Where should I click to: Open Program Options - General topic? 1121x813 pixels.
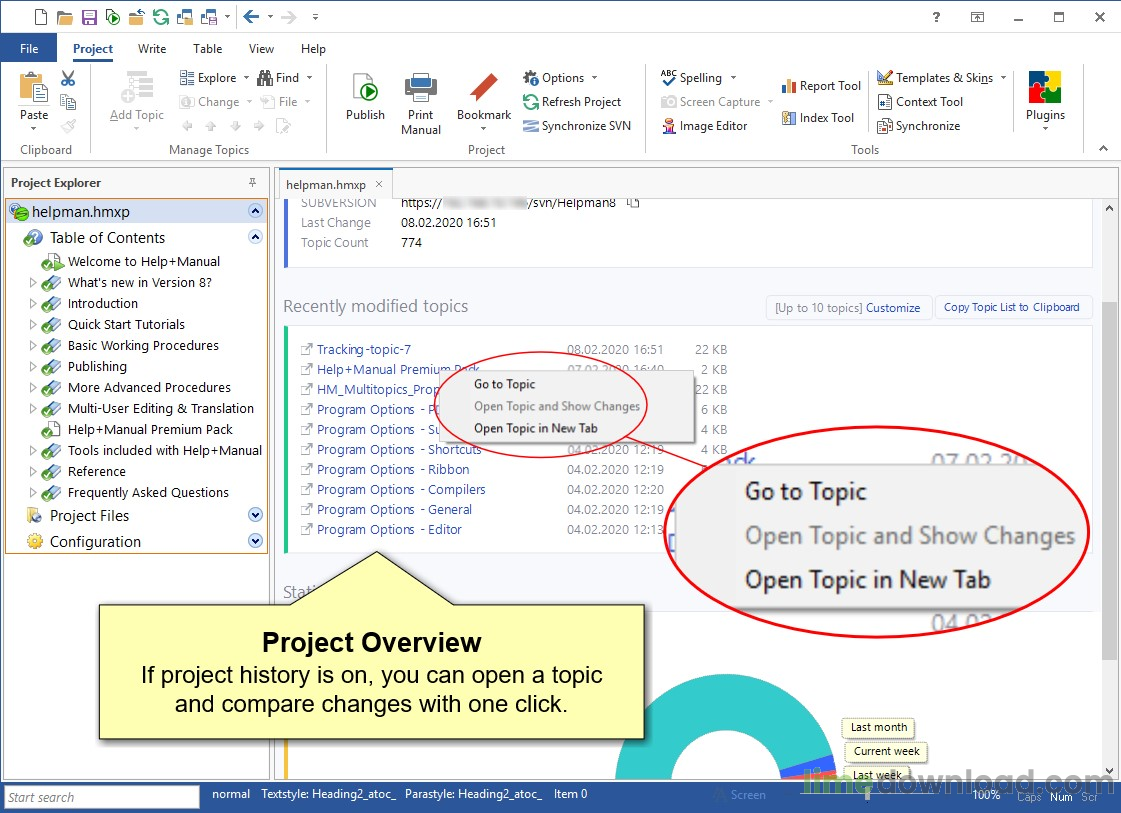[x=394, y=509]
